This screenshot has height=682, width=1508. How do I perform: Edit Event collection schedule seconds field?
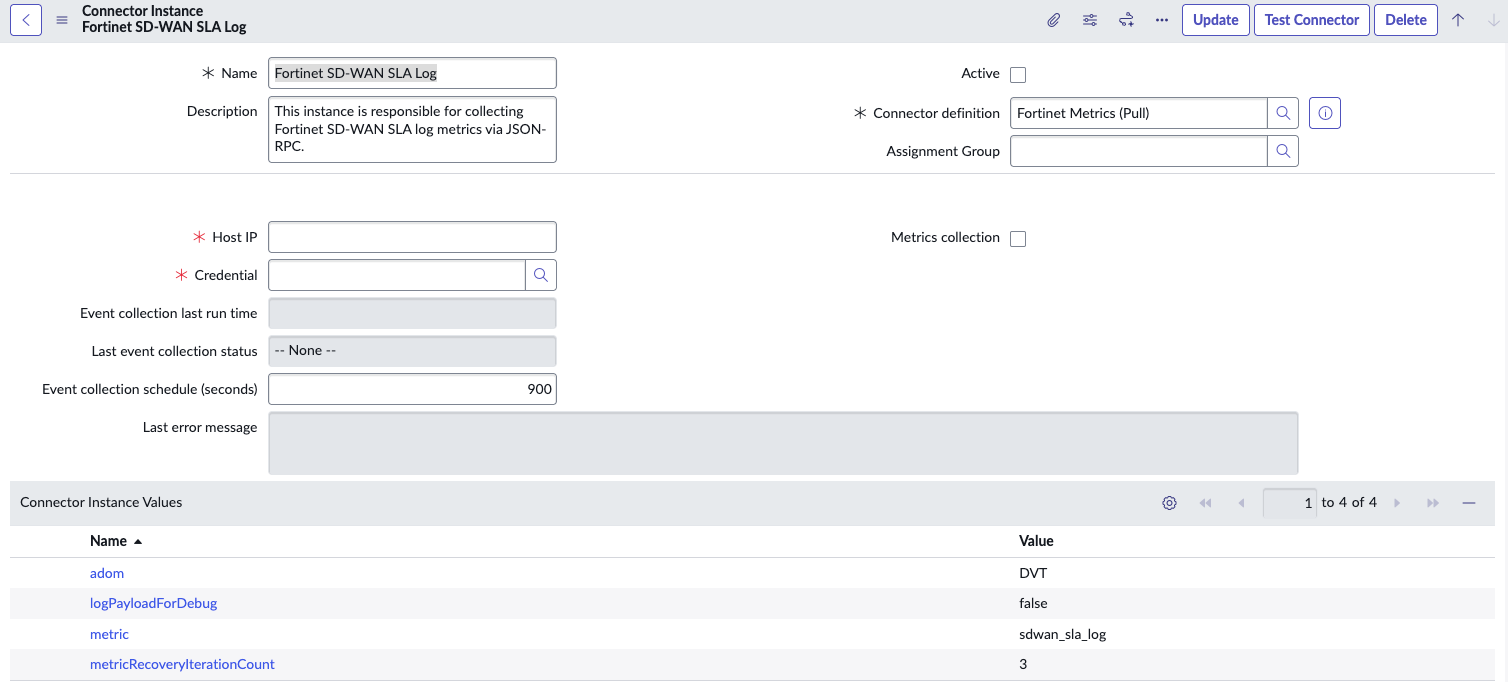[x=412, y=389]
